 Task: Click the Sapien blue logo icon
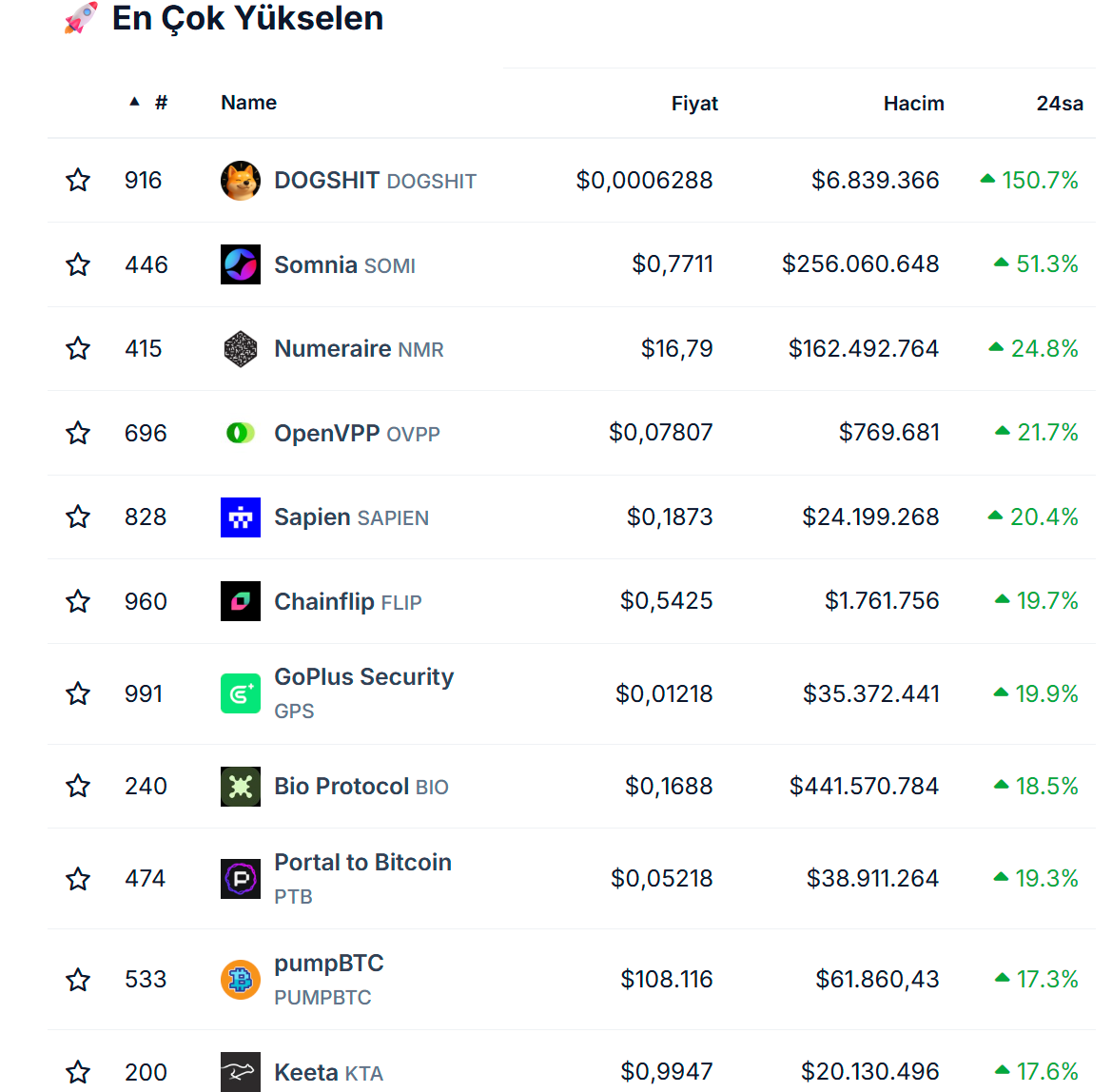(x=241, y=517)
